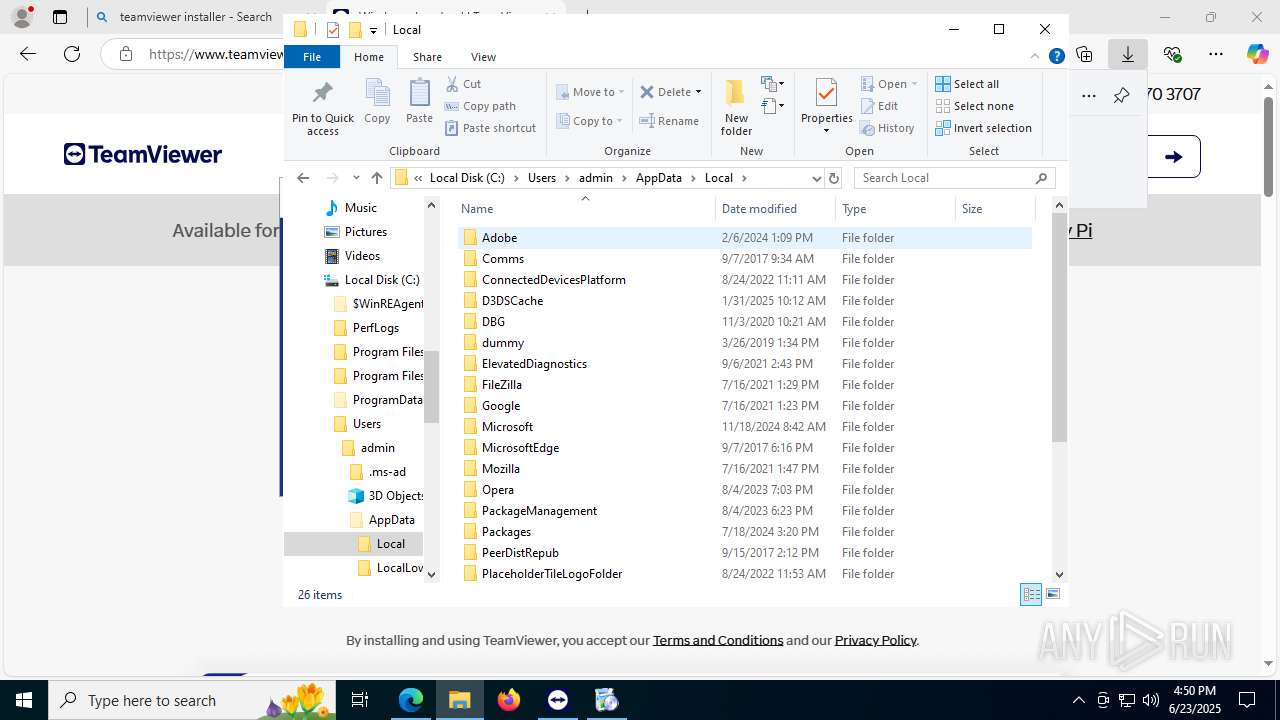Click Explorer Help question mark icon
Viewport: 1280px width, 720px height.
[x=1056, y=57]
